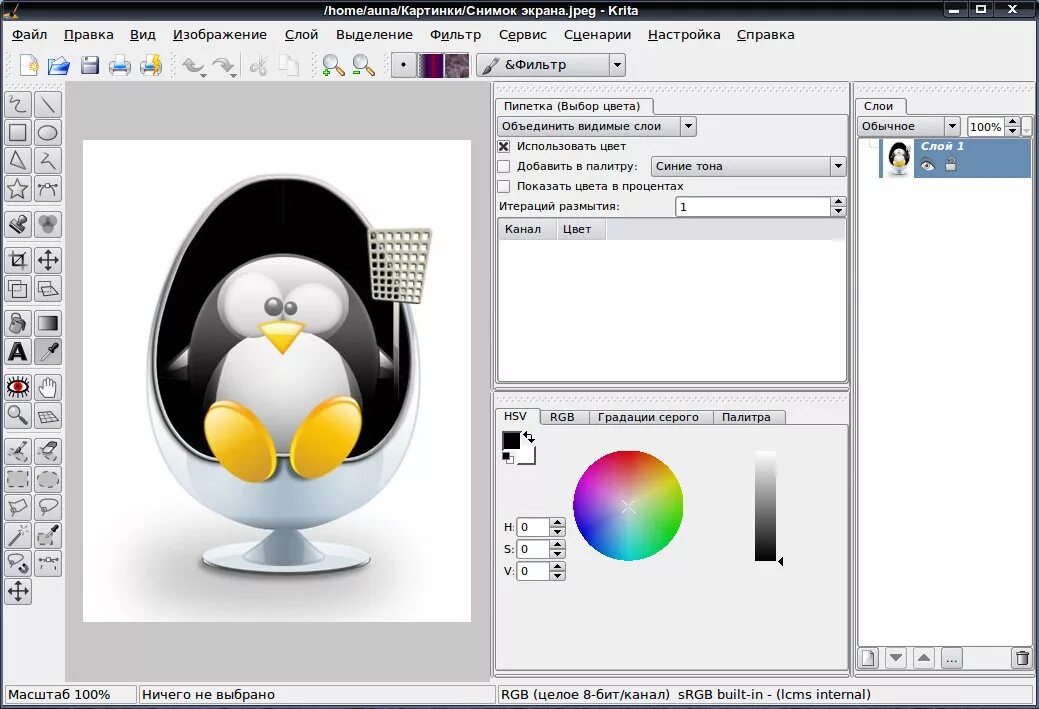The image size is (1039, 709).
Task: Decrease the V value stepper
Action: click(x=558, y=576)
